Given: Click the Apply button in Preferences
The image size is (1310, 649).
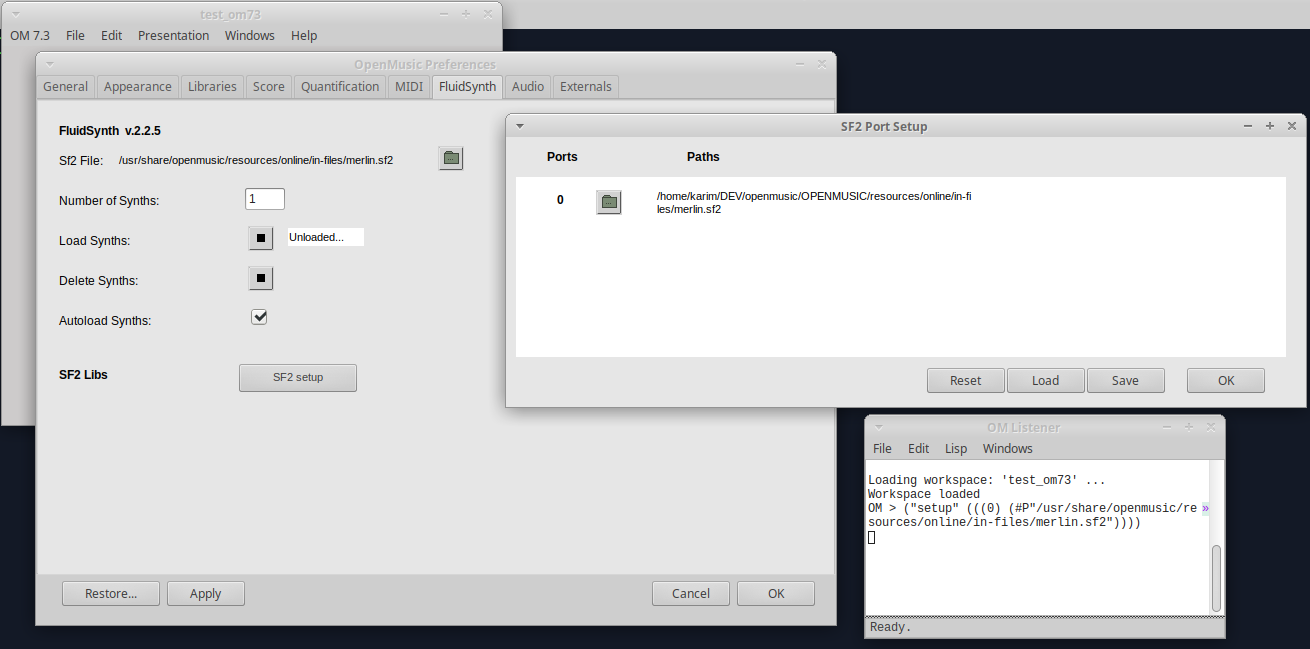Looking at the screenshot, I should click(x=205, y=594).
